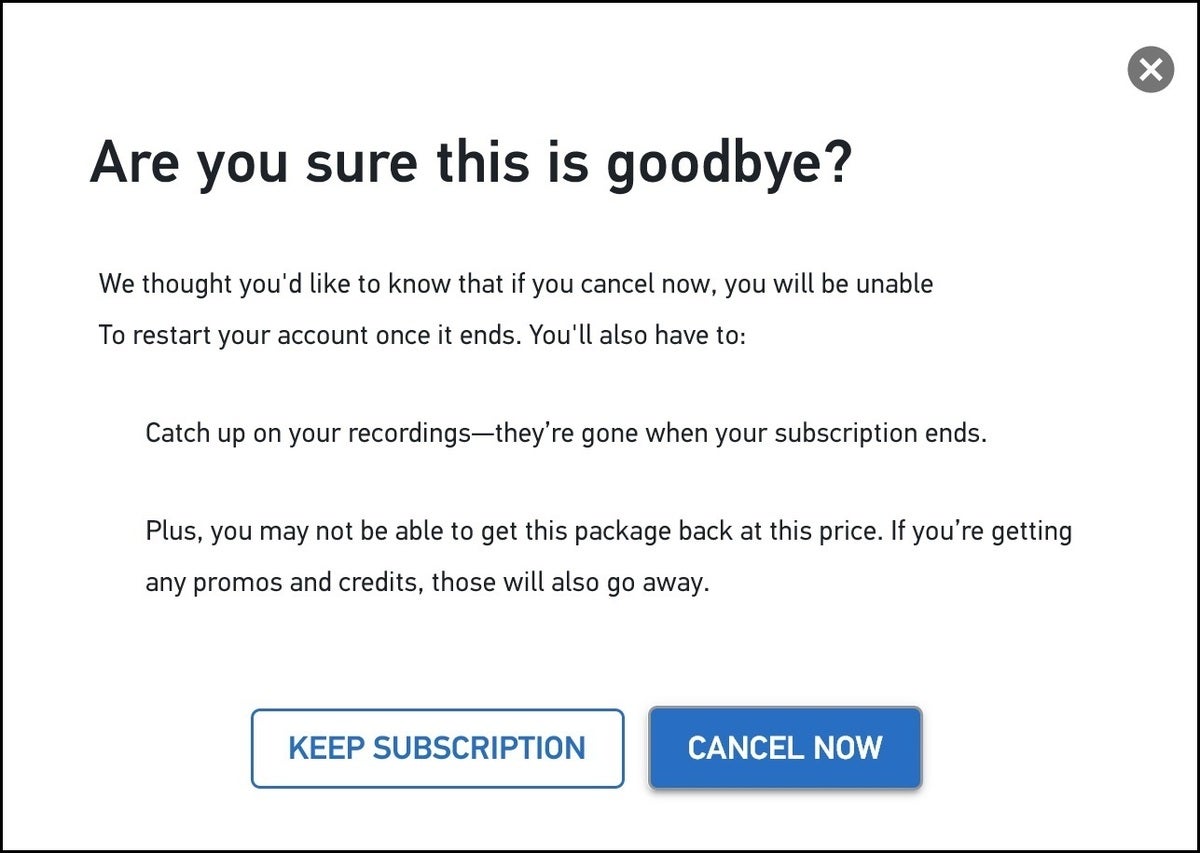Close the goodbye dialog with the X icon
Viewport: 1200px width, 853px height.
[1150, 70]
